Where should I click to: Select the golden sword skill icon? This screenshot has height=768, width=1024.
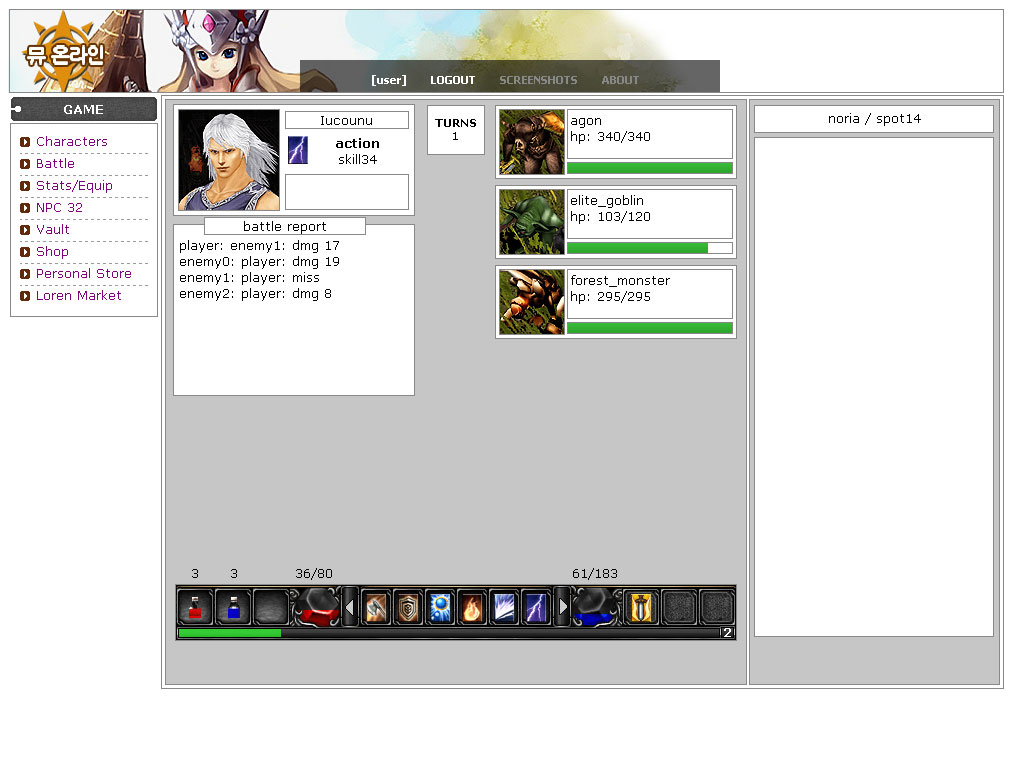pyautogui.click(x=641, y=607)
